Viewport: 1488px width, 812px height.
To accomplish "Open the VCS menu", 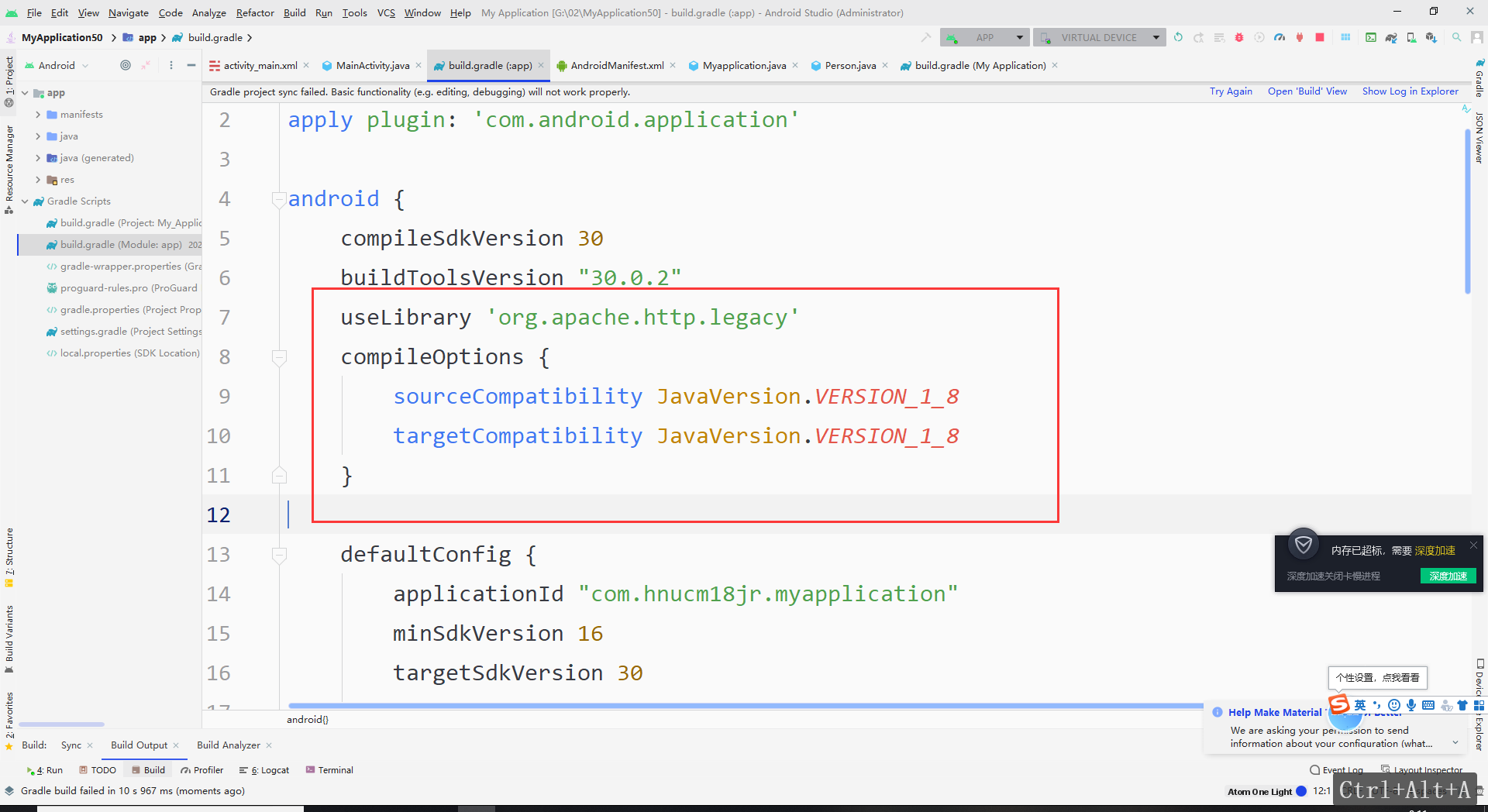I will [x=386, y=12].
